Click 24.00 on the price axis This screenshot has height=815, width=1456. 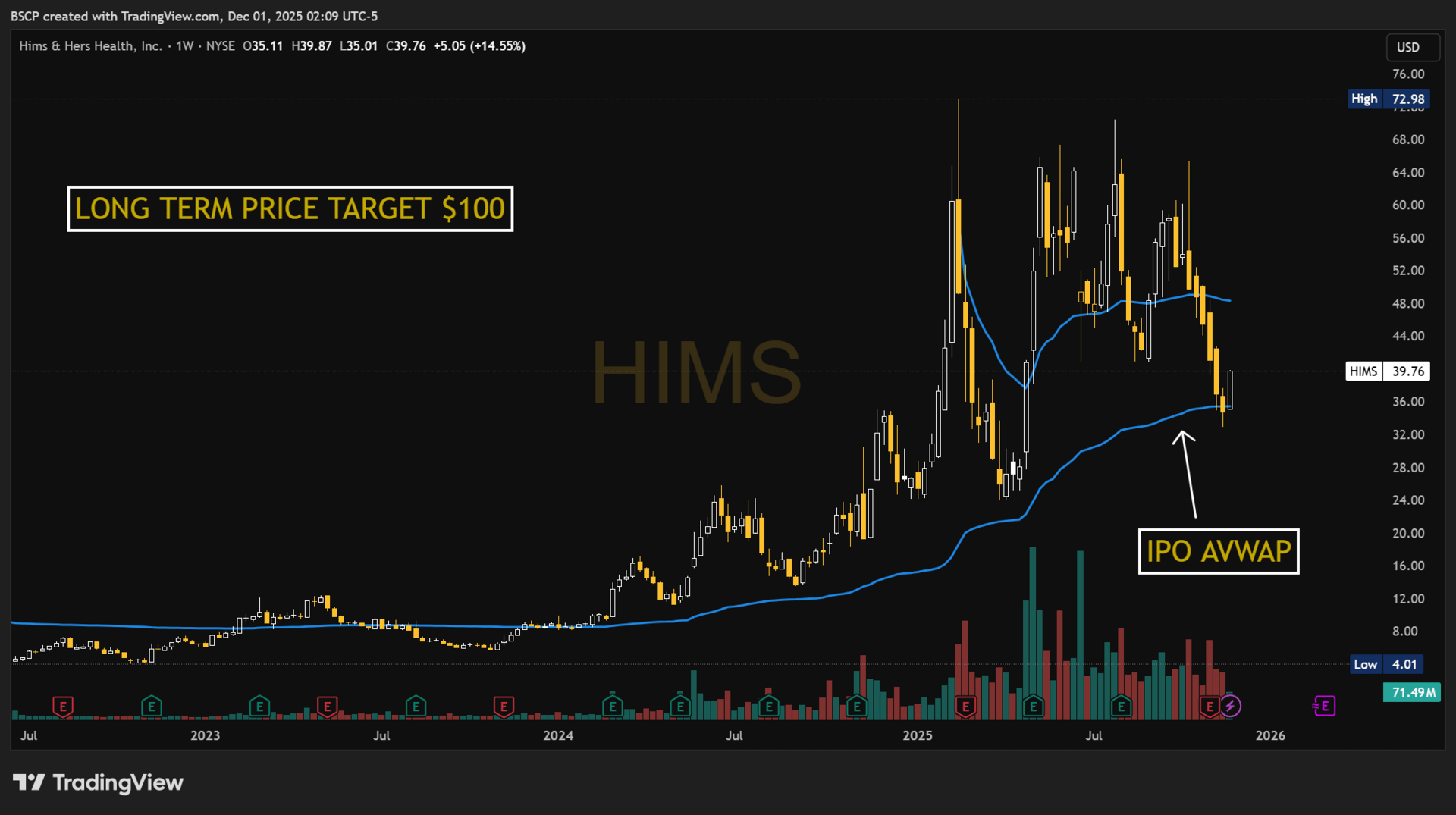1408,500
